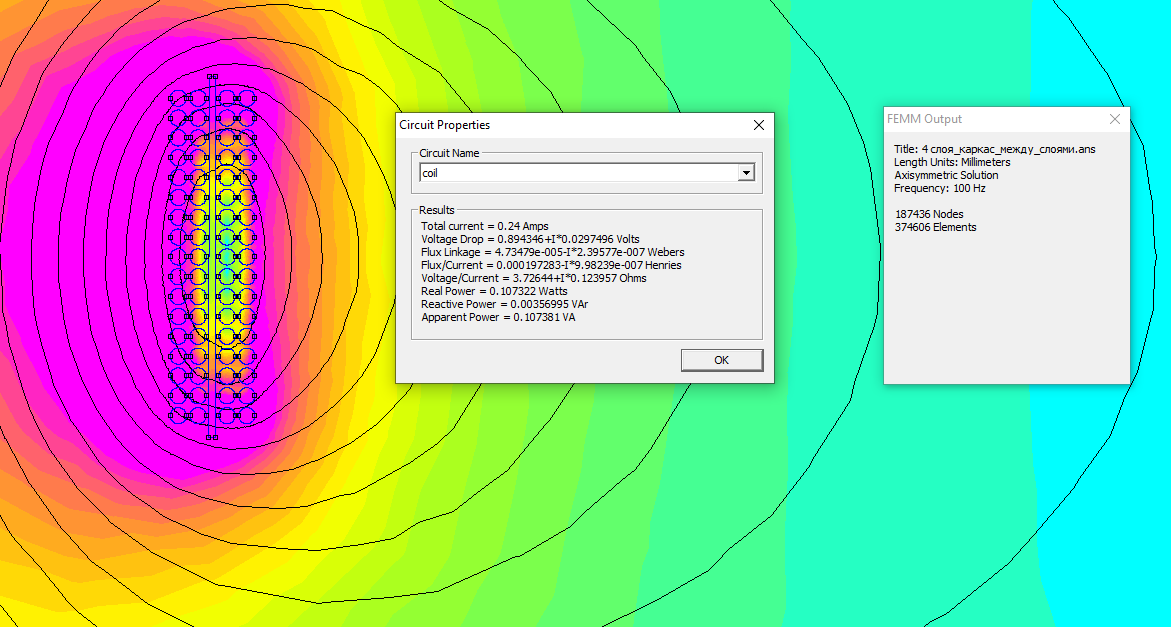Click '374606 Elements' in FEMM Output
The width and height of the screenshot is (1171, 627).
coord(935,227)
